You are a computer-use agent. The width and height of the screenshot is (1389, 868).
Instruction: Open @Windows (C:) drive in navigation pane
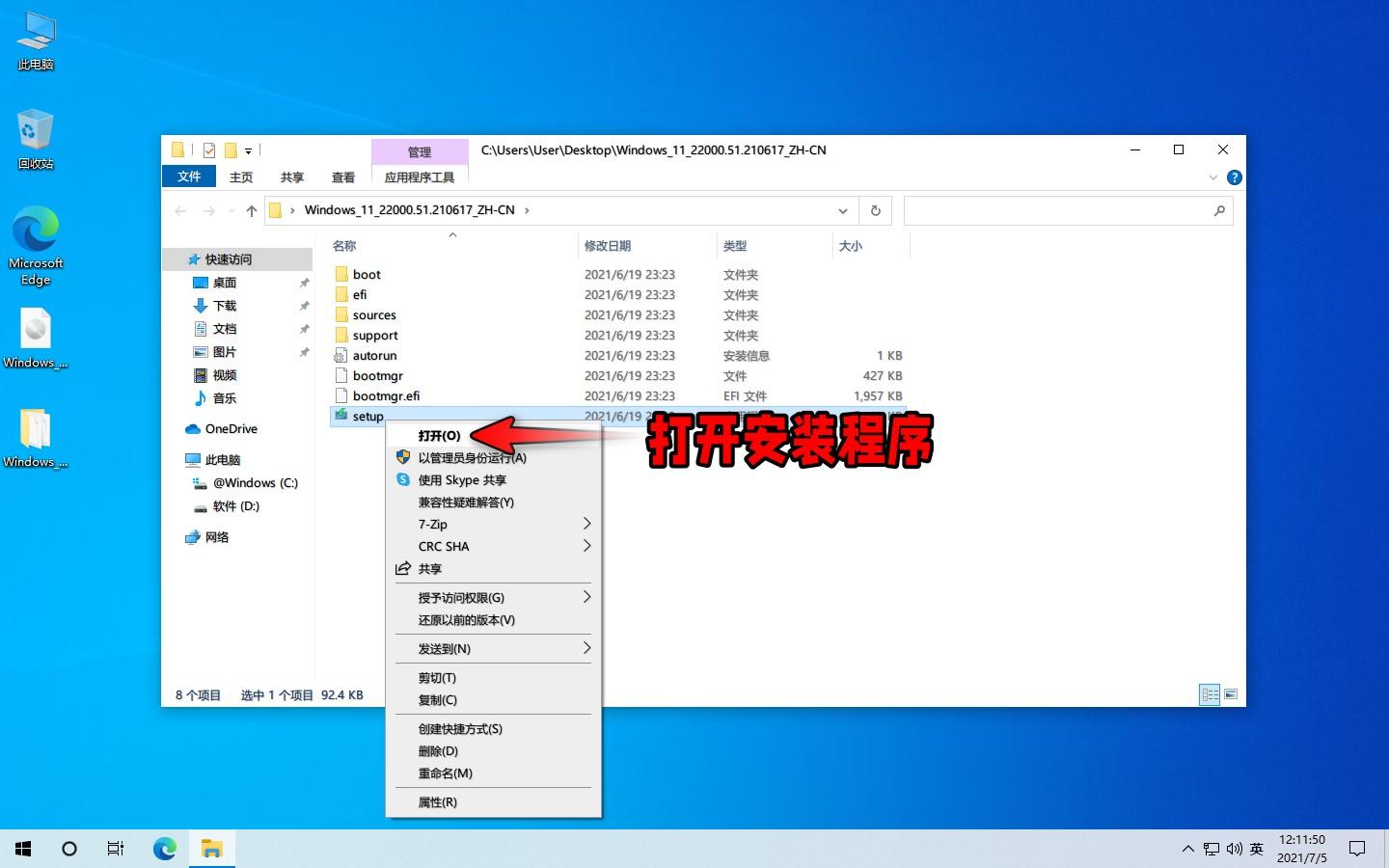[x=255, y=483]
